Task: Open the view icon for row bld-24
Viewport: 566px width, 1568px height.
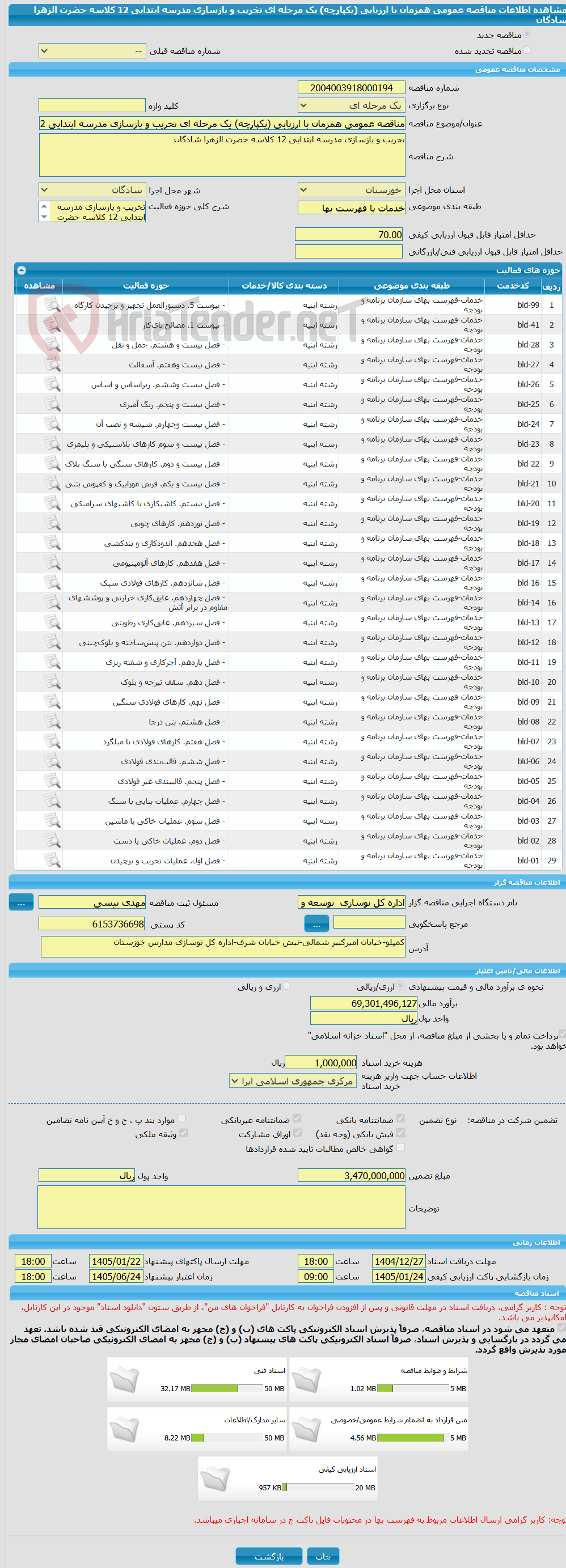Action: pyautogui.click(x=52, y=424)
